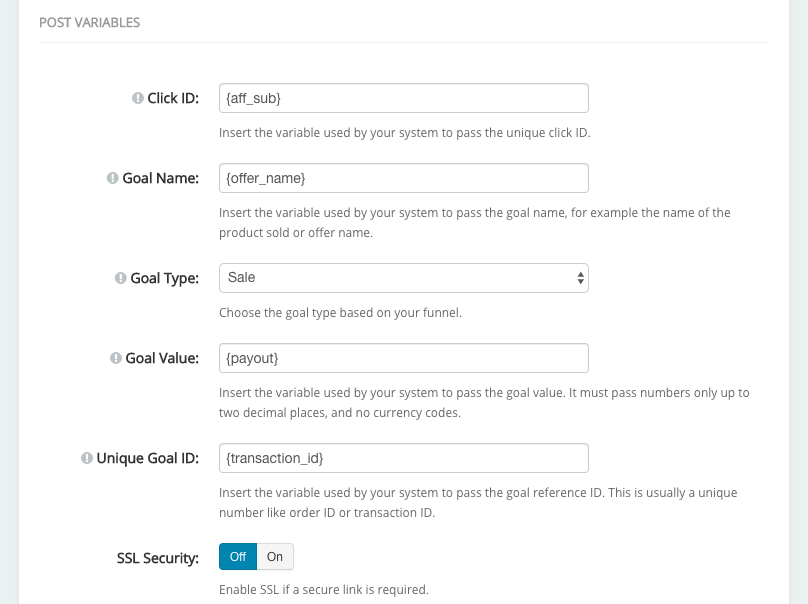Click the info icon beside Goal Name
This screenshot has height=604, width=808.
pyautogui.click(x=112, y=178)
